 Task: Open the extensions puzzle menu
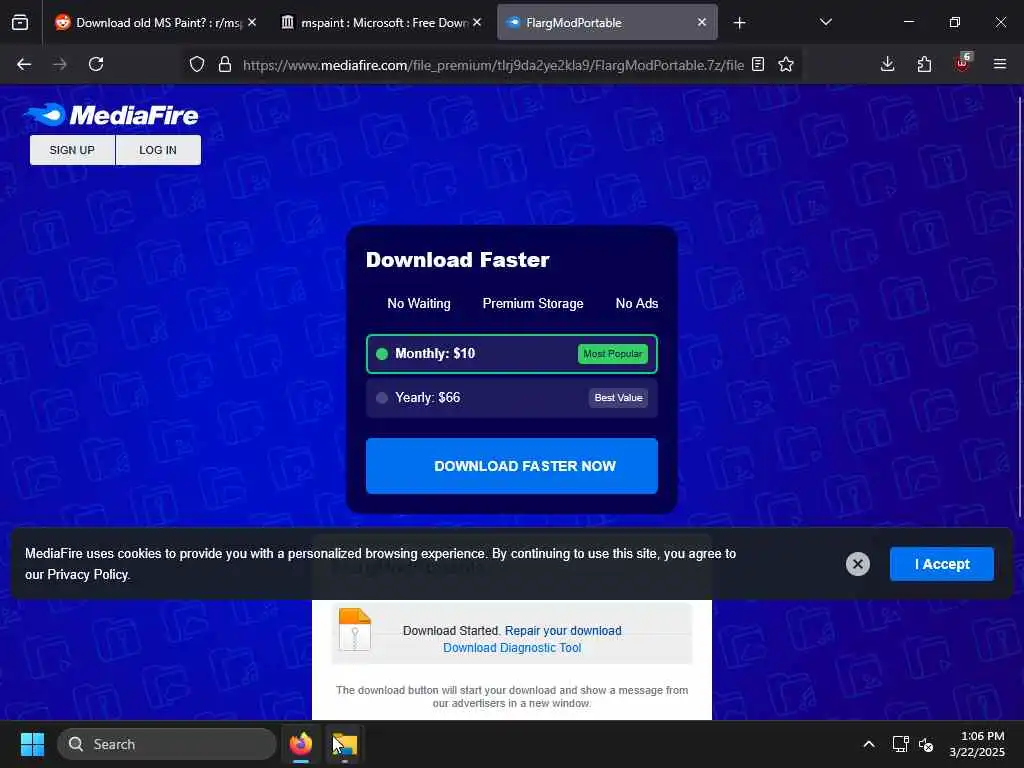point(924,64)
